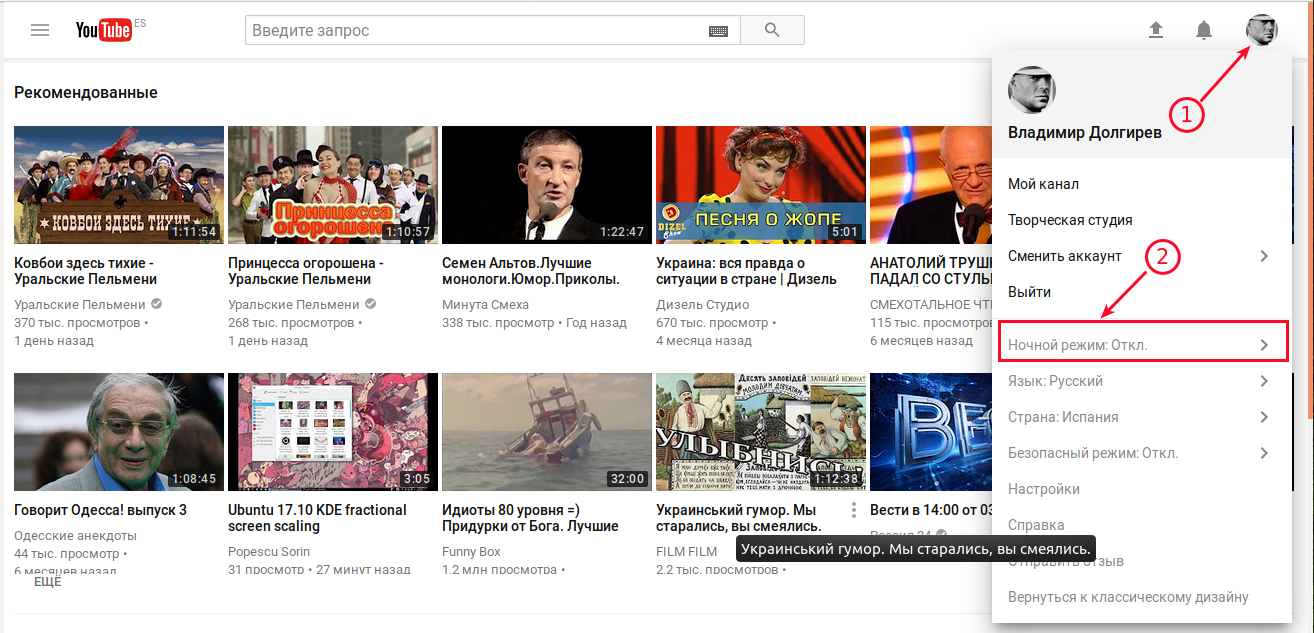Viewport: 1314px width, 633px height.
Task: Click the account avatar in header
Action: tap(1261, 30)
